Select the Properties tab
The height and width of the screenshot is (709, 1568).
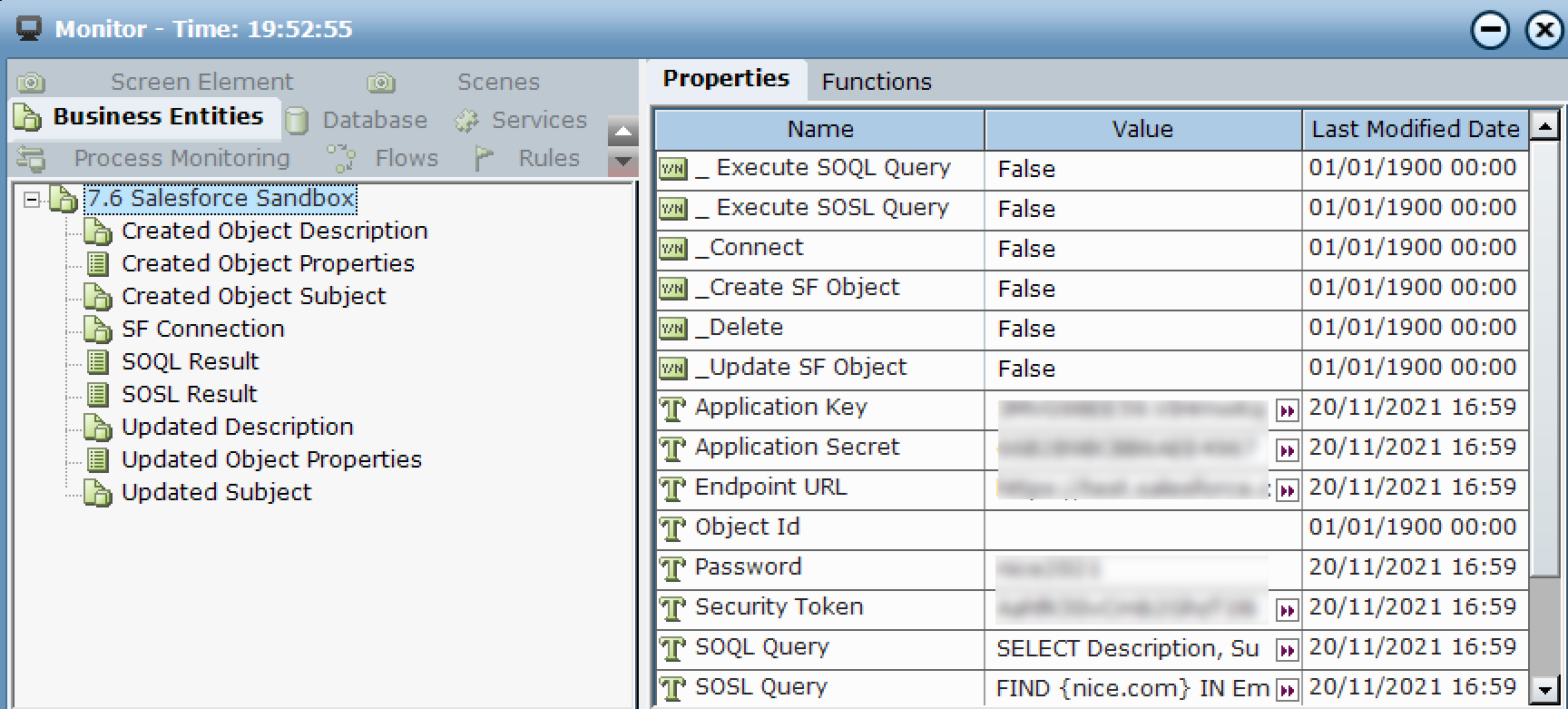coord(726,79)
